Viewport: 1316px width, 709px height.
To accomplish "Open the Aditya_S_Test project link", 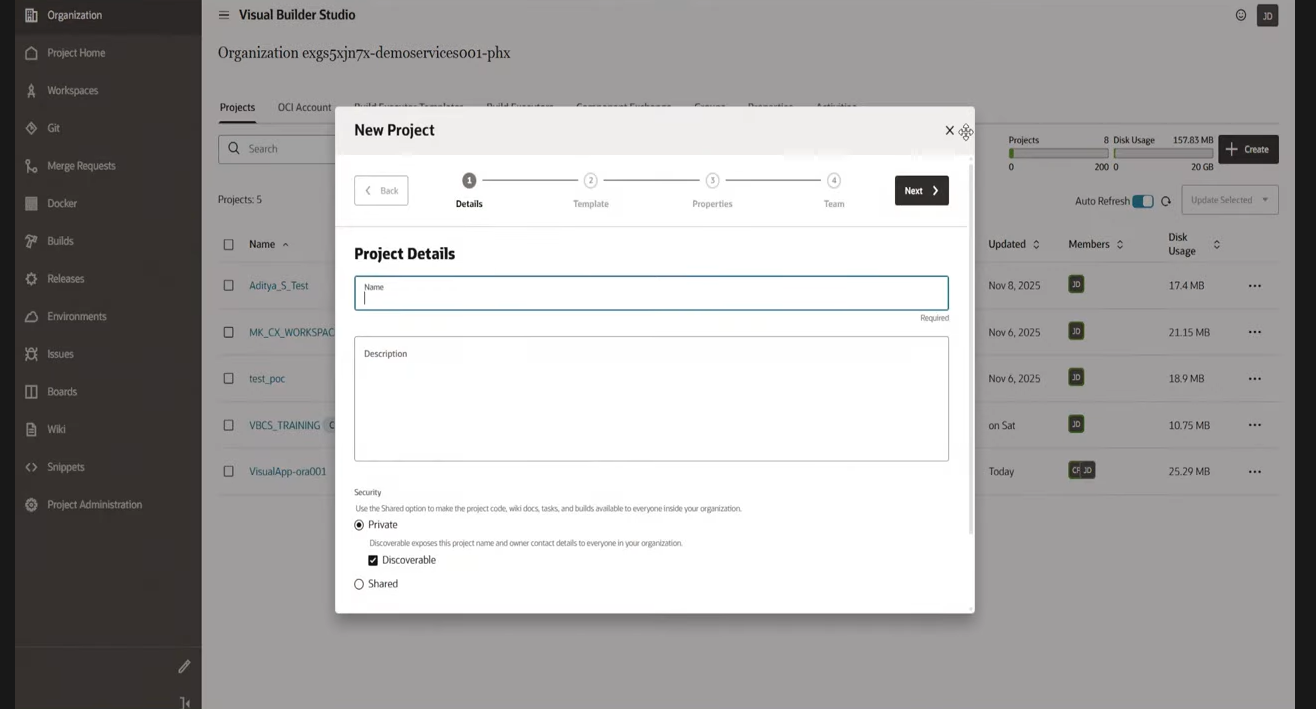I will tap(279, 286).
